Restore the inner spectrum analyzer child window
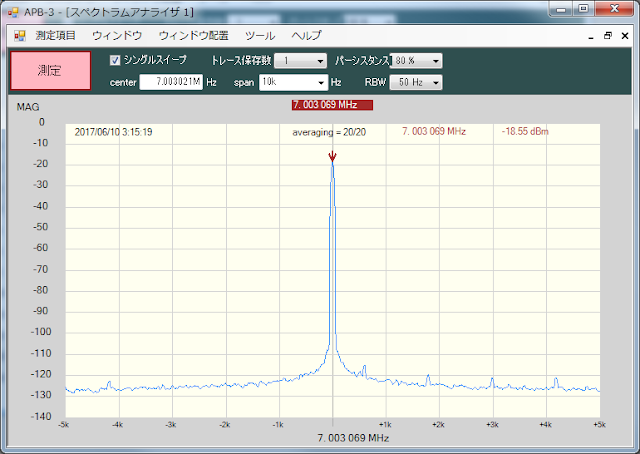Viewport: 640px width, 454px height. 608,36
